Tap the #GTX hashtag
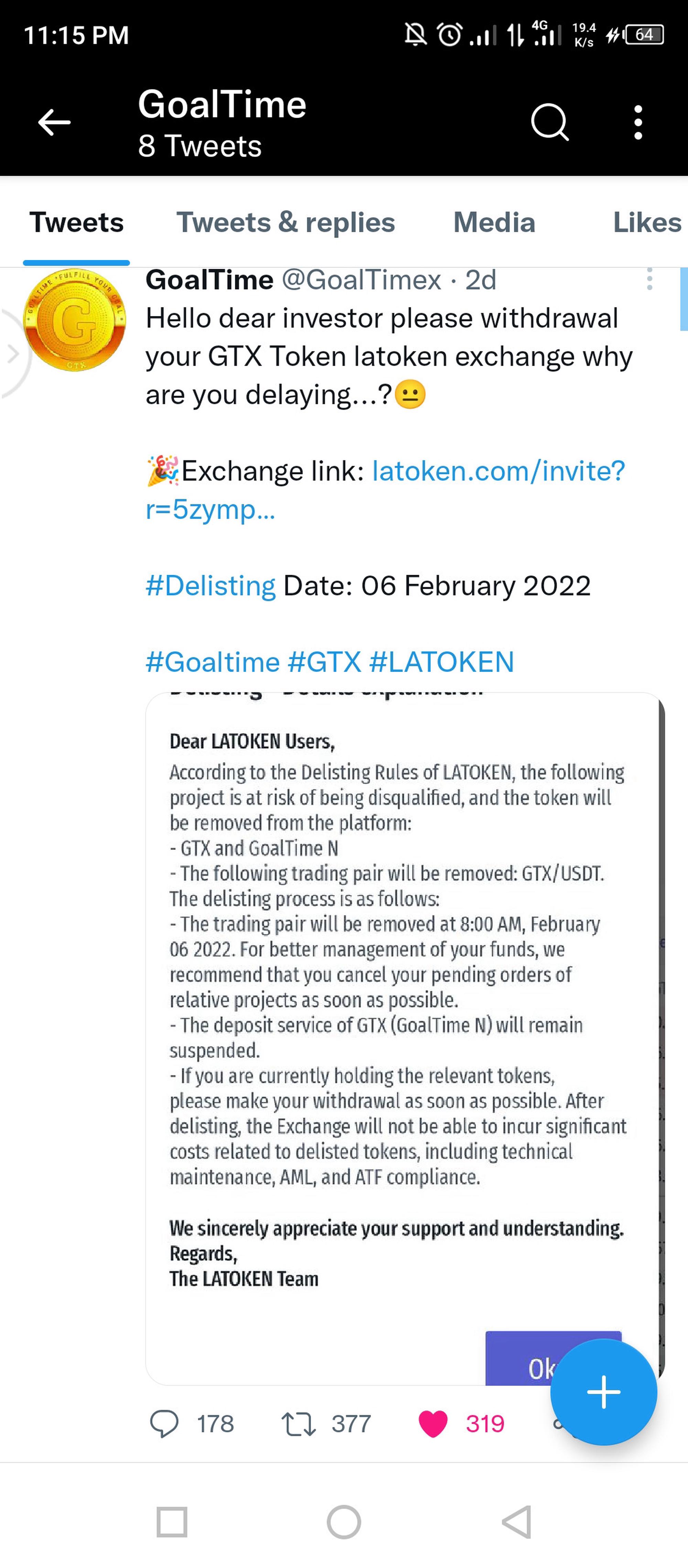Image resolution: width=688 pixels, height=1568 pixels. tap(324, 662)
